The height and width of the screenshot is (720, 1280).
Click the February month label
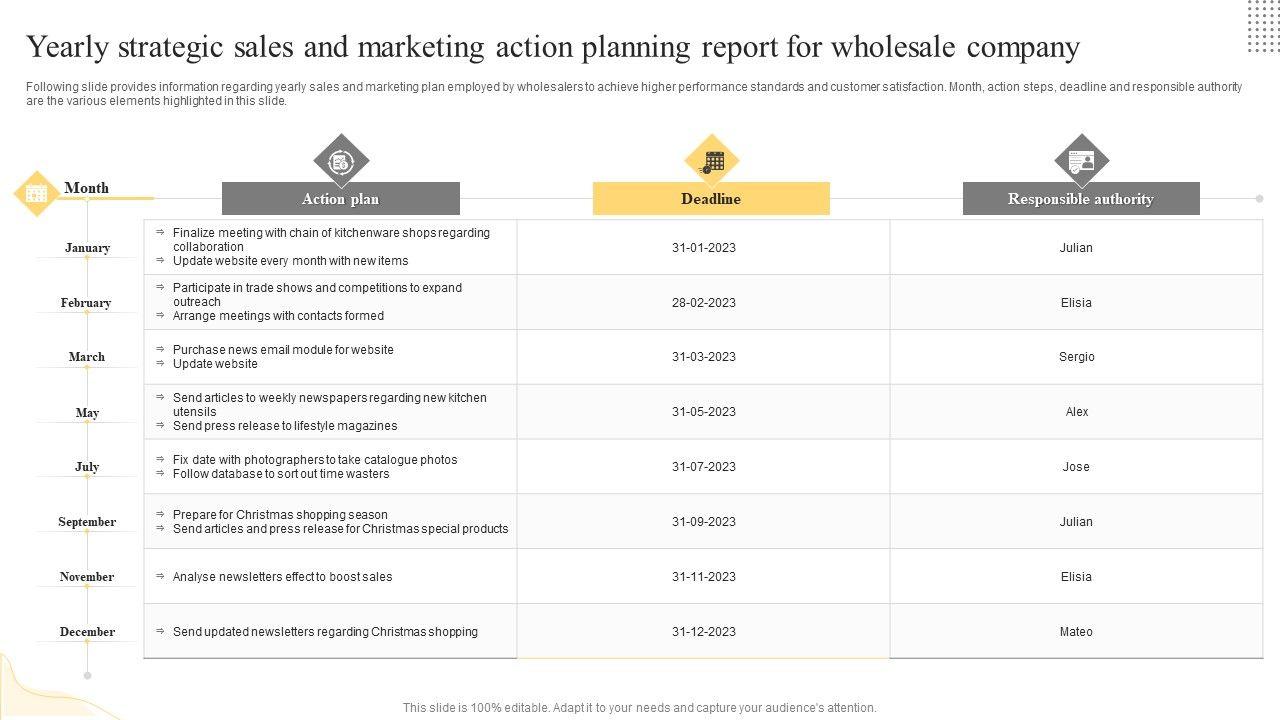click(x=86, y=303)
